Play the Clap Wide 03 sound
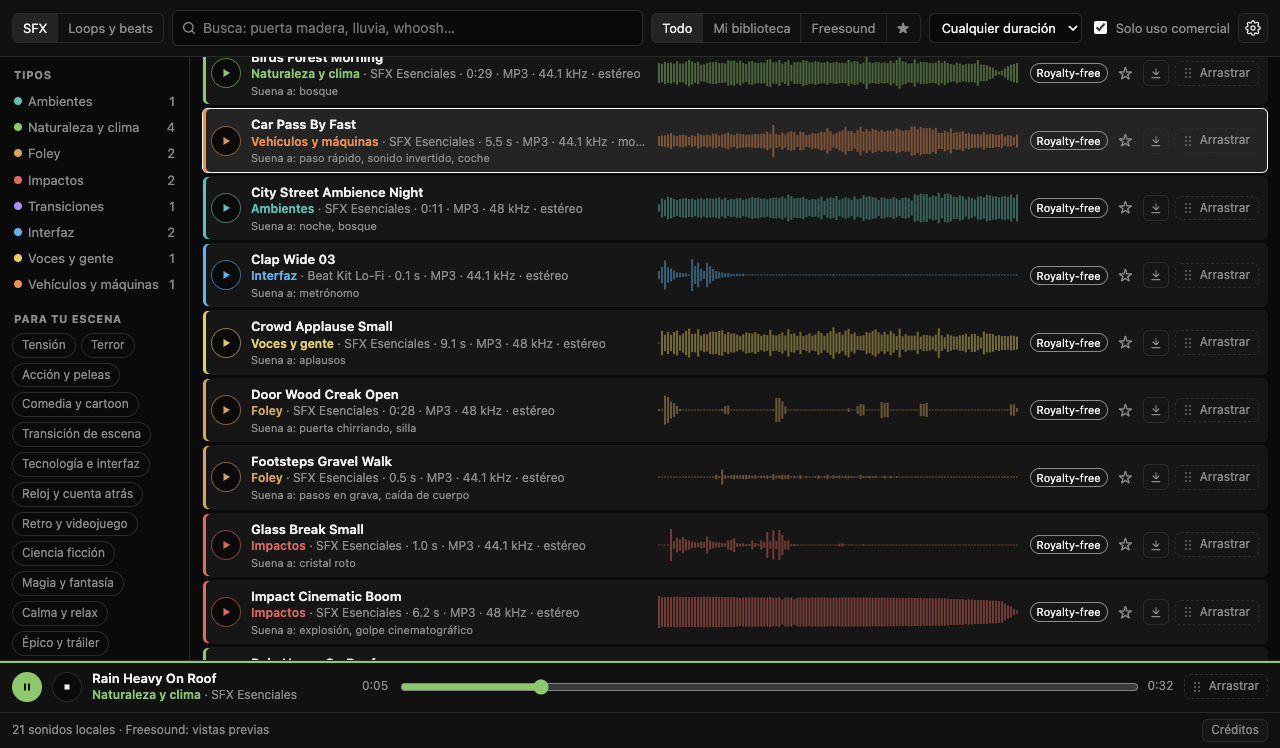1280x748 pixels. pyautogui.click(x=226, y=275)
